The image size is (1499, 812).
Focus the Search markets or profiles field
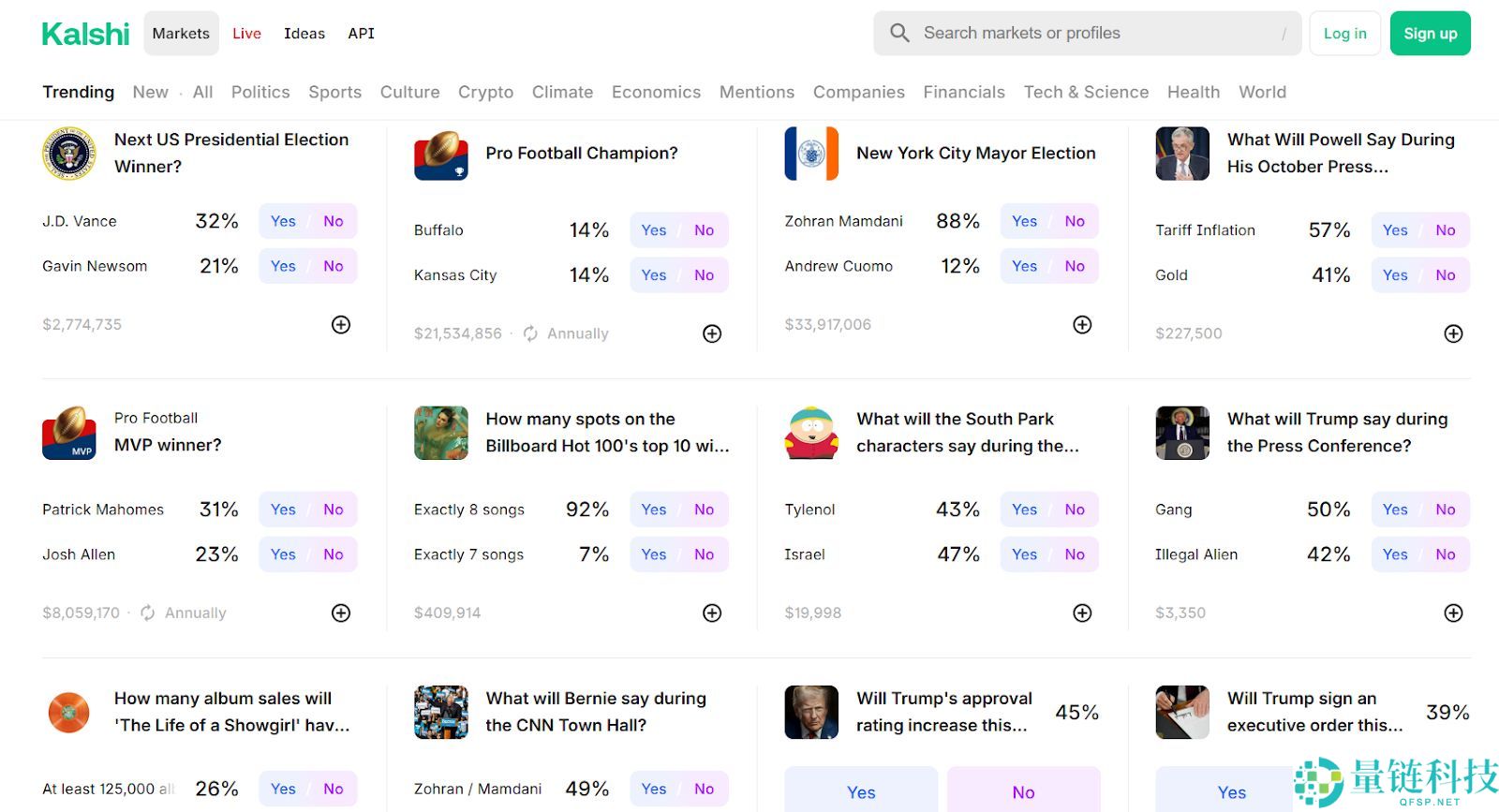(1096, 34)
